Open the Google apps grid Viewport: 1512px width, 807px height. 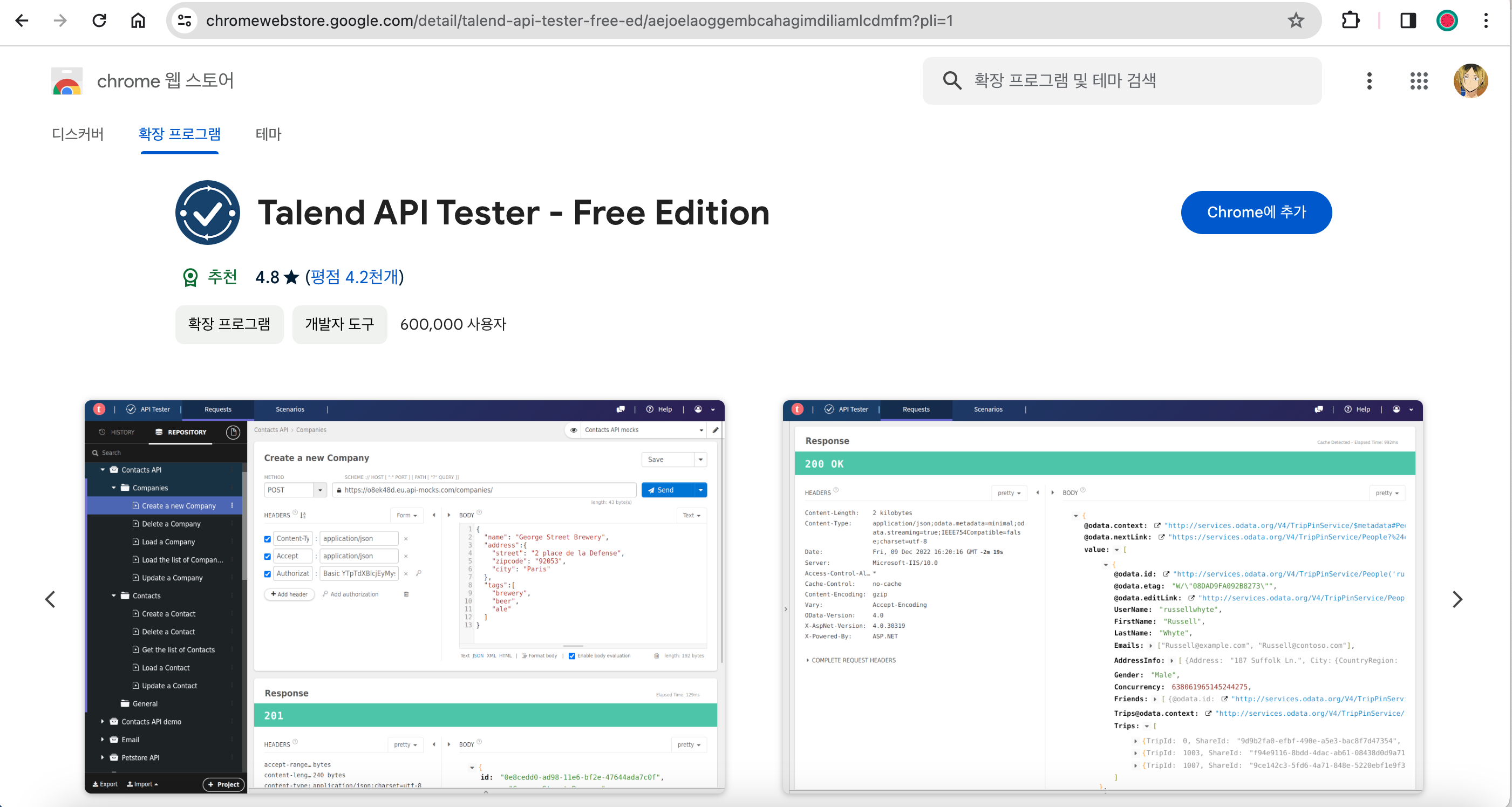click(1419, 81)
